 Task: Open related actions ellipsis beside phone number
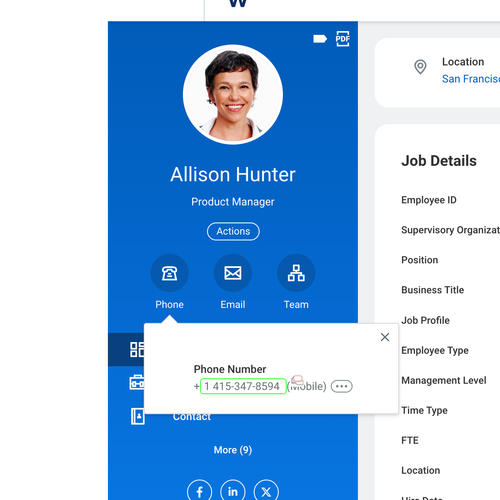pos(342,386)
